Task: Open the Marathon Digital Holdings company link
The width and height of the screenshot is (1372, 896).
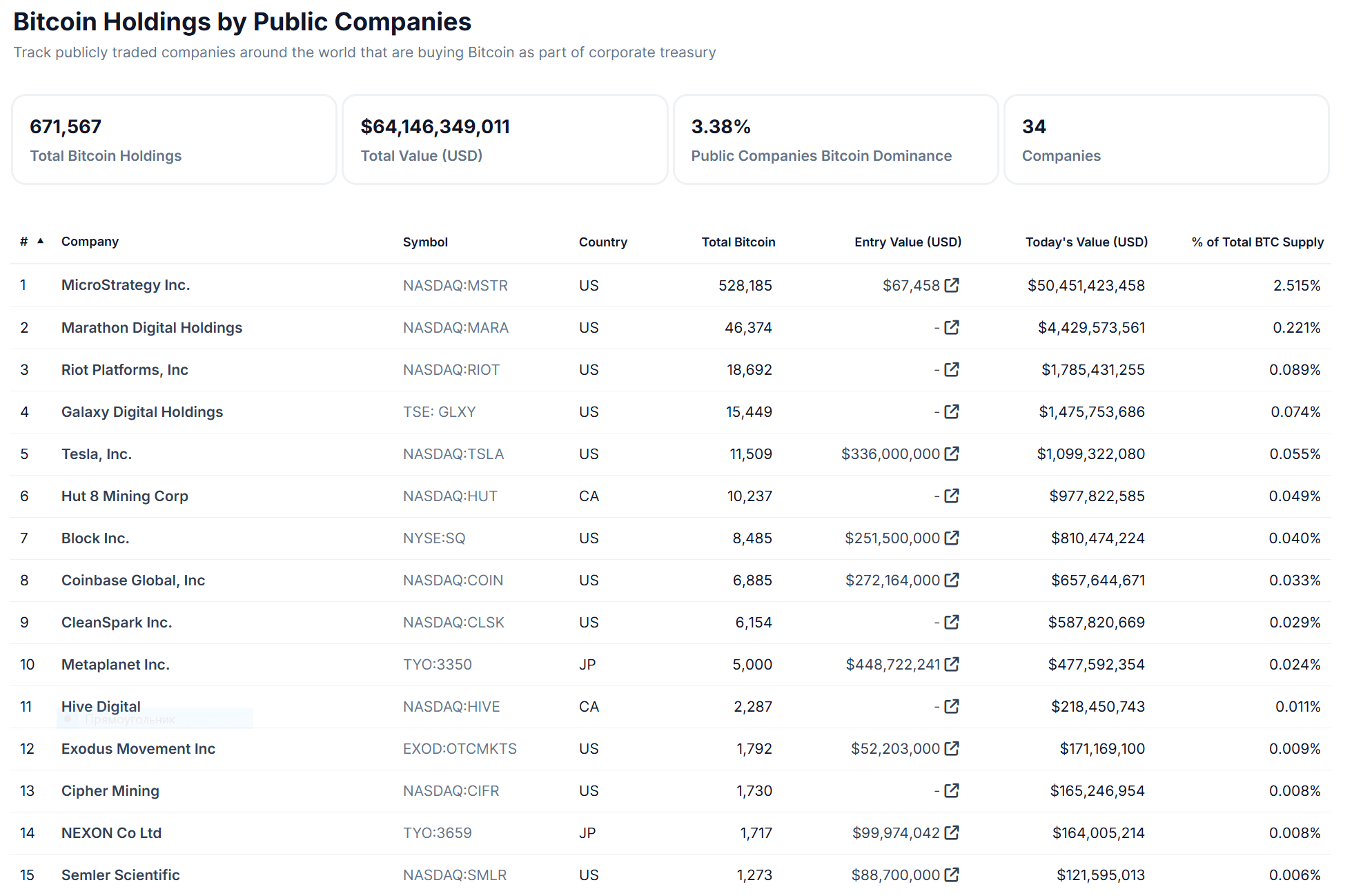Action: [152, 328]
